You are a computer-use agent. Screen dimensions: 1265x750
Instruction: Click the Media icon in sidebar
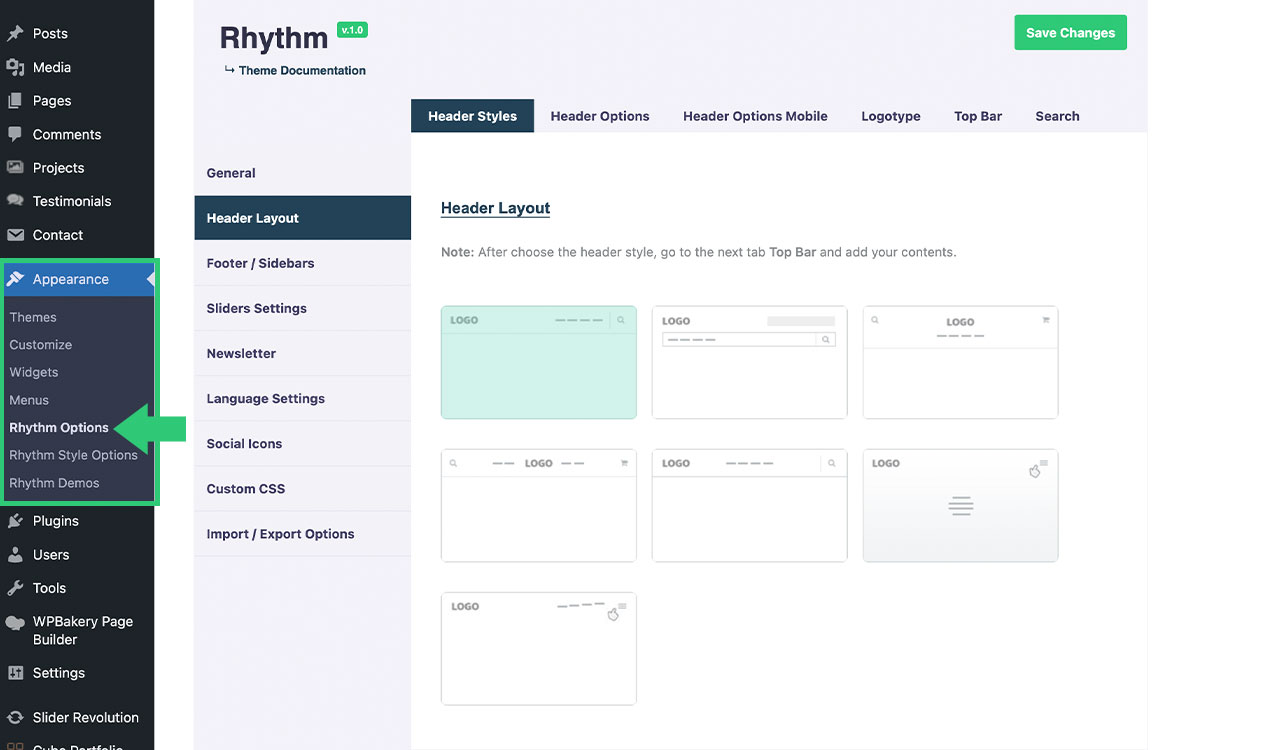click(x=15, y=67)
